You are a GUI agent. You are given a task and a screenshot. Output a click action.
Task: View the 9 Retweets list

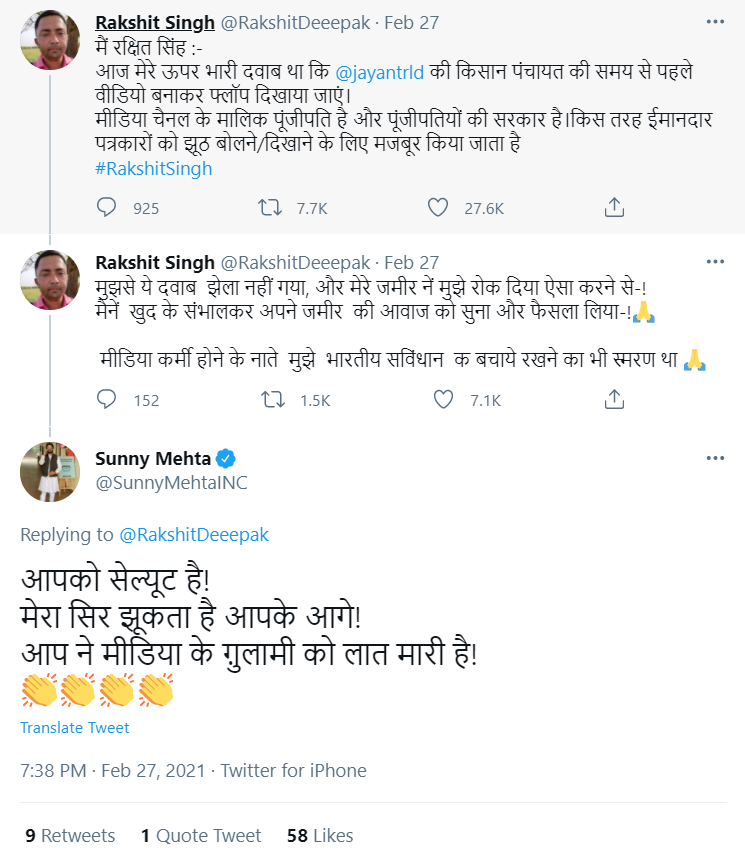click(x=70, y=835)
